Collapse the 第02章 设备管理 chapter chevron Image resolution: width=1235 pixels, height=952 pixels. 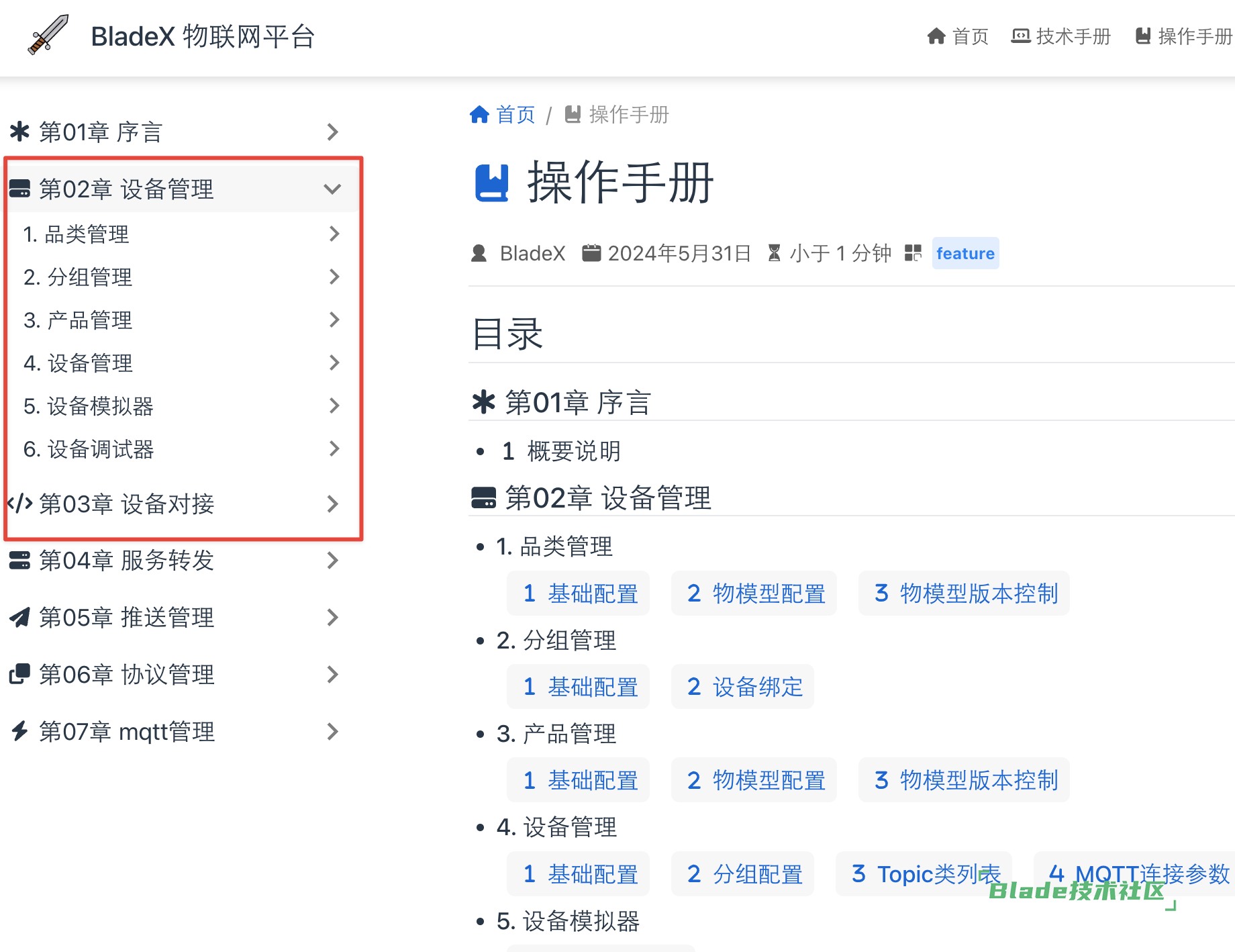[x=332, y=189]
